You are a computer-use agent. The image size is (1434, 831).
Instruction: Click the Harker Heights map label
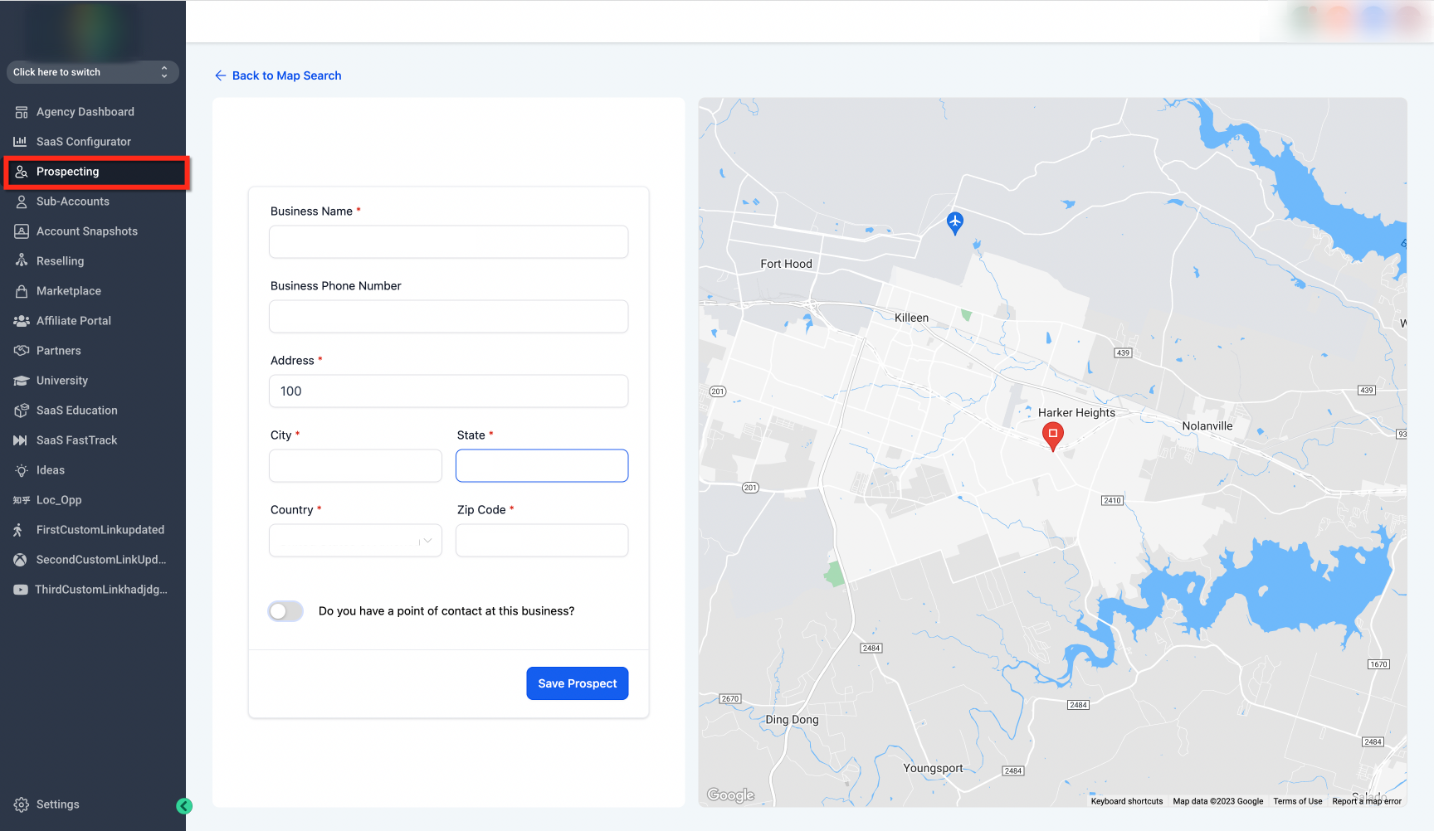tap(1077, 413)
